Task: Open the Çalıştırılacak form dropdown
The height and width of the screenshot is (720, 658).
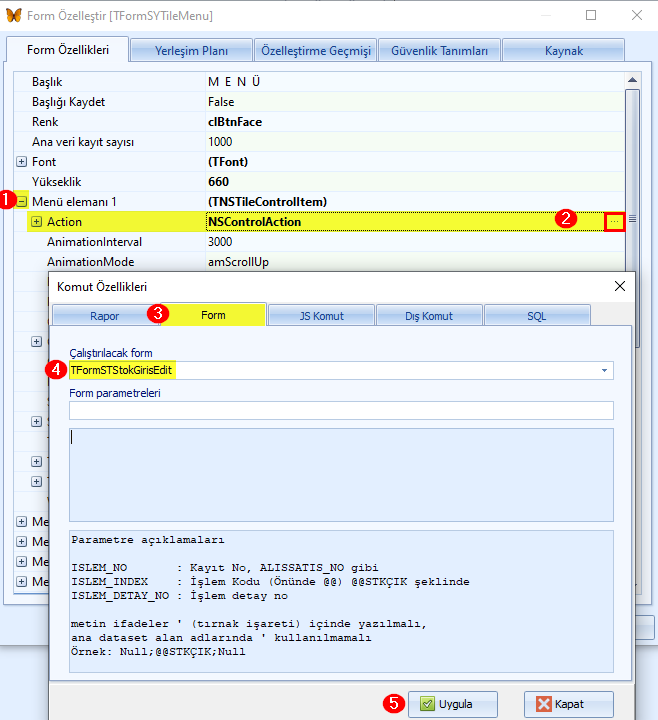Action: [x=604, y=370]
